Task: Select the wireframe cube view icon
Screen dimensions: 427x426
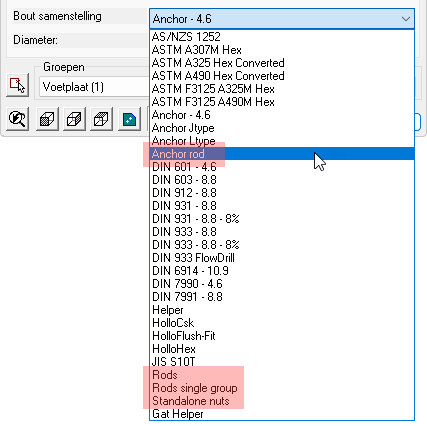Action: tap(101, 119)
